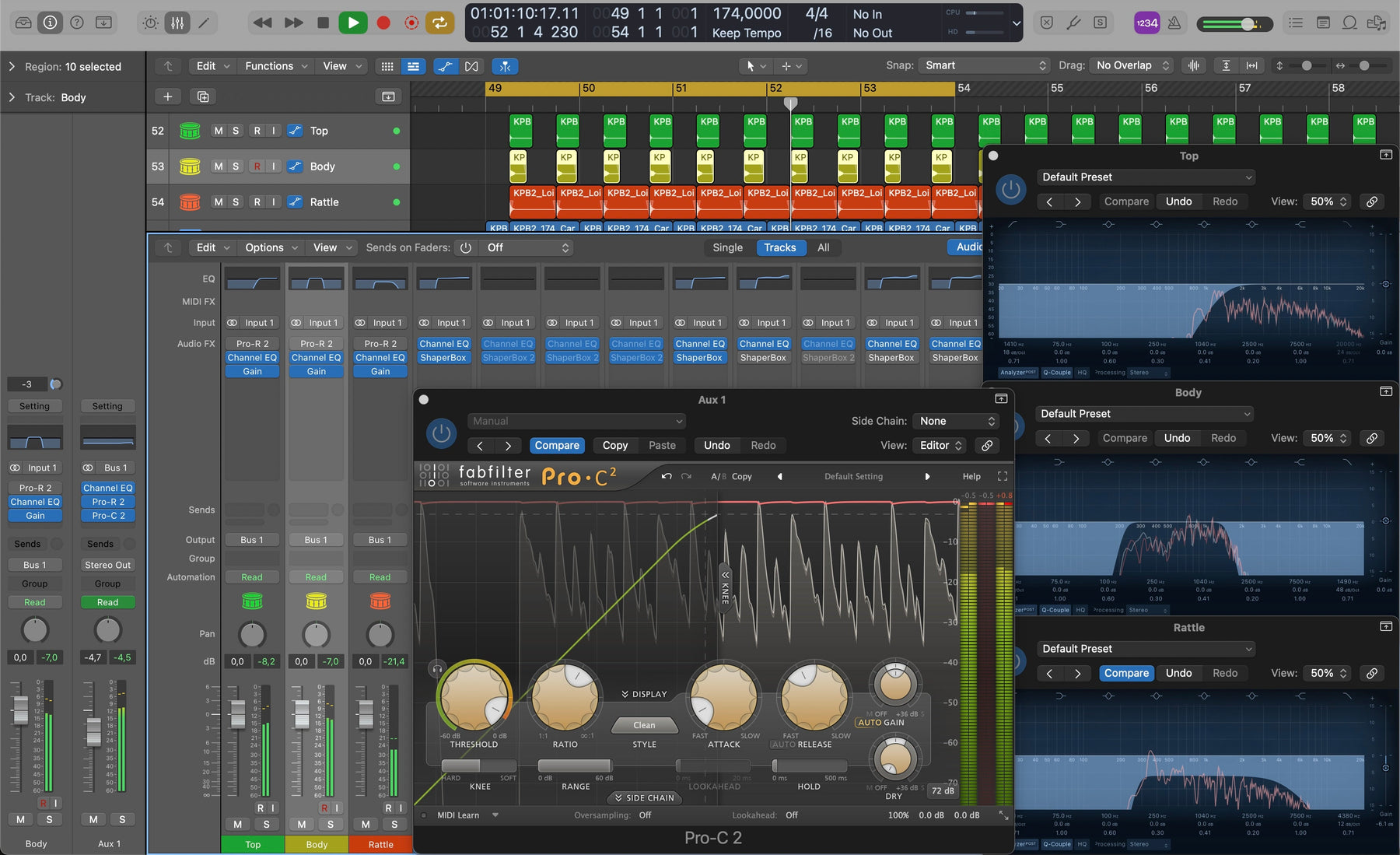This screenshot has height=855, width=1400.
Task: Toggle the Metronome icon
Action: (x=1174, y=23)
